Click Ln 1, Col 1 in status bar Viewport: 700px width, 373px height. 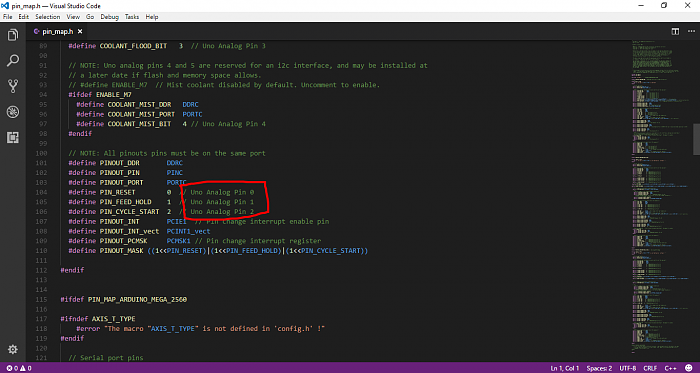click(565, 369)
